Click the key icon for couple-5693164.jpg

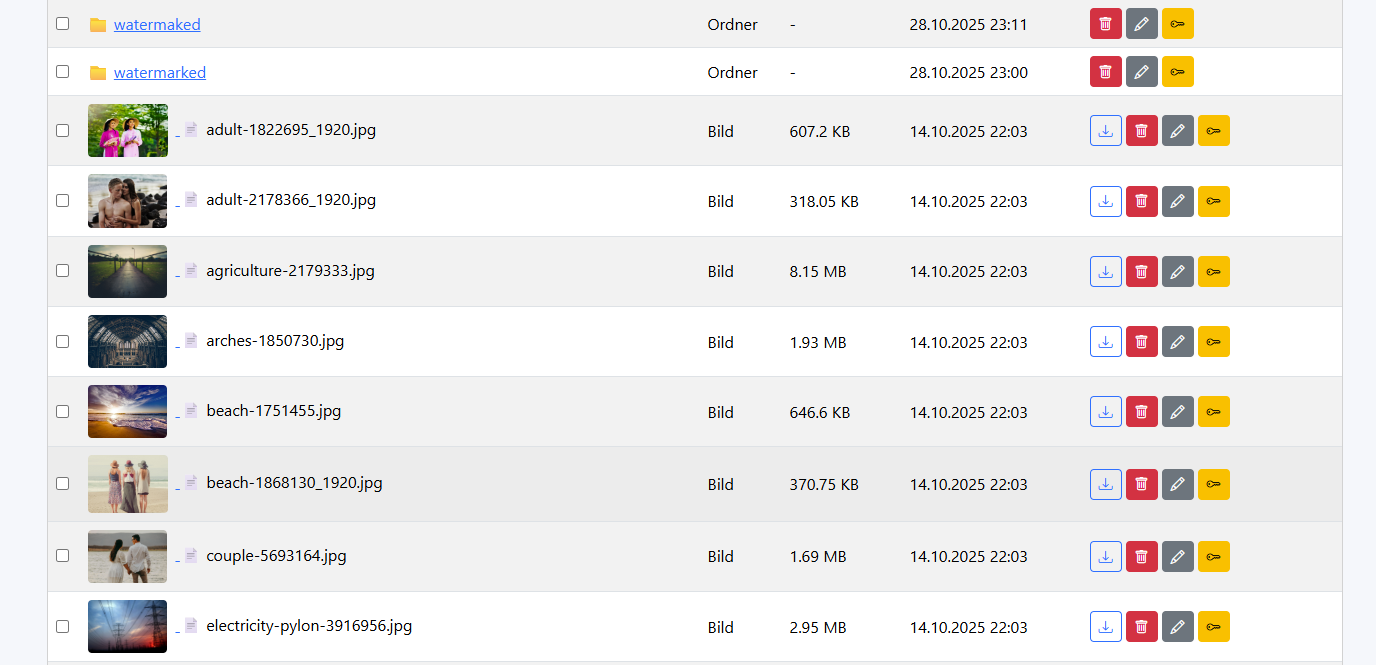[x=1213, y=556]
